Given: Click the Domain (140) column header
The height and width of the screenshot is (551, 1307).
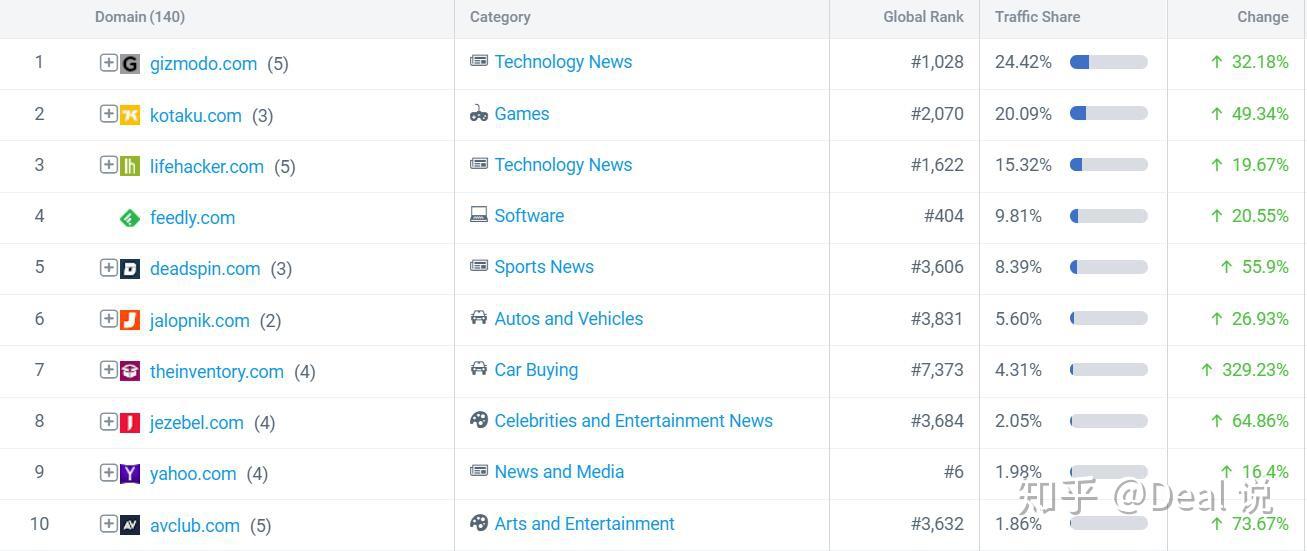Looking at the screenshot, I should (140, 17).
